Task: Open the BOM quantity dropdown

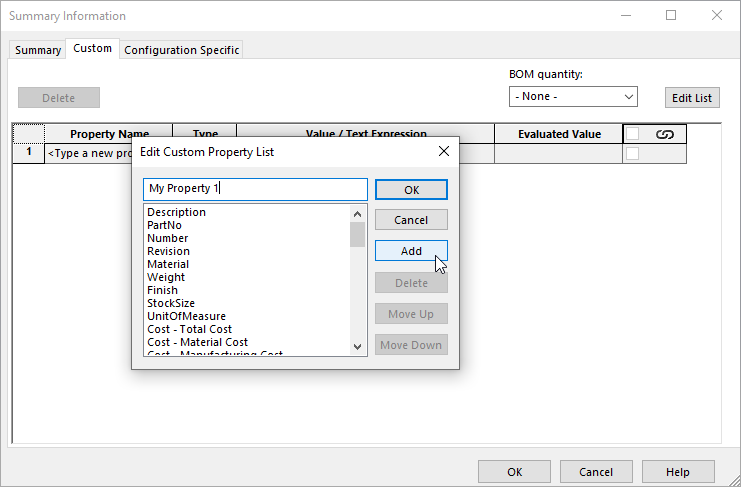Action: pyautogui.click(x=573, y=96)
